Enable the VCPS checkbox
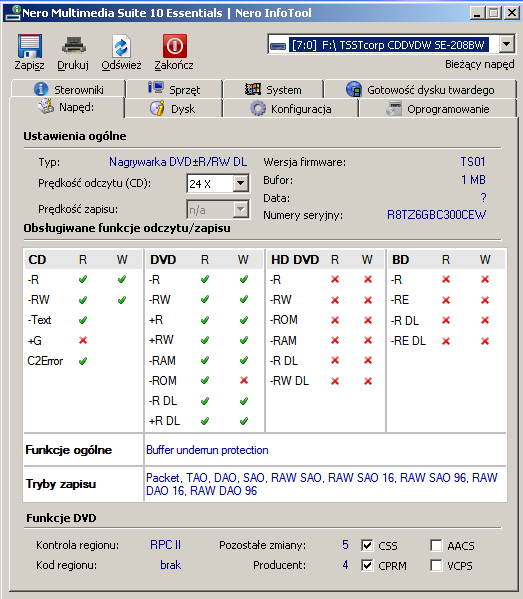 [x=436, y=565]
